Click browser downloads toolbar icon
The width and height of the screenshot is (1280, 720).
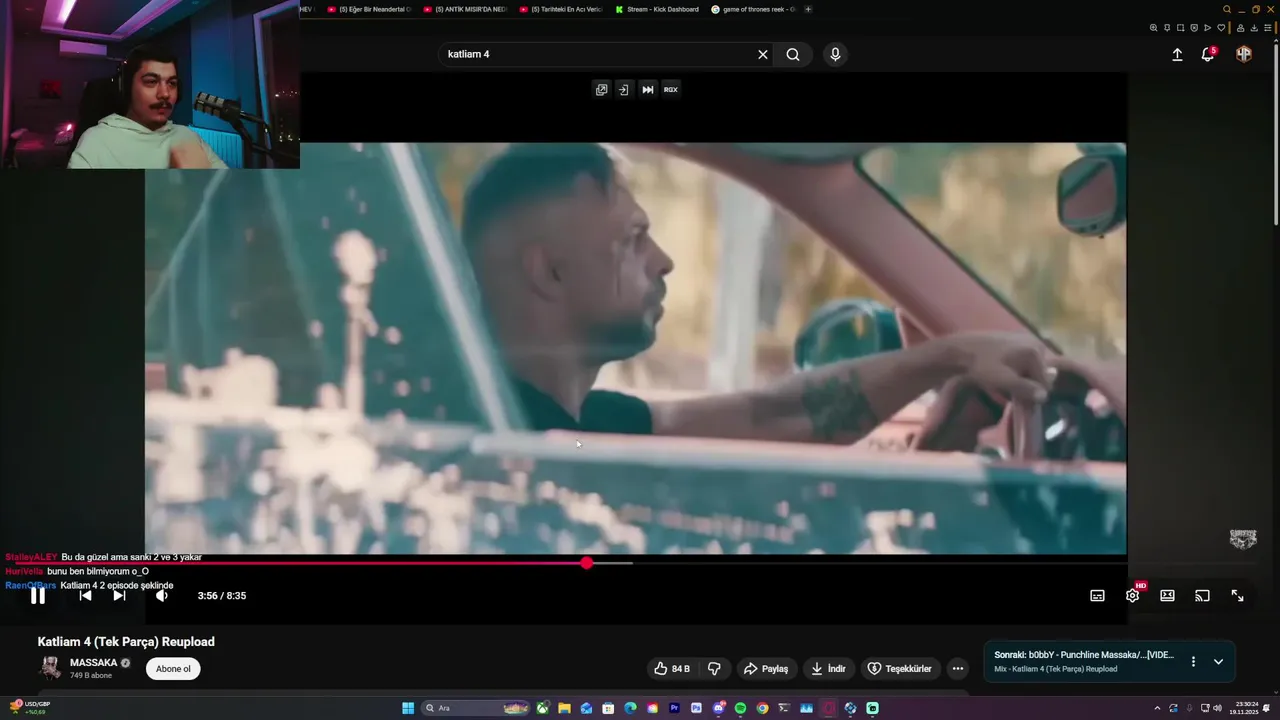(1254, 28)
